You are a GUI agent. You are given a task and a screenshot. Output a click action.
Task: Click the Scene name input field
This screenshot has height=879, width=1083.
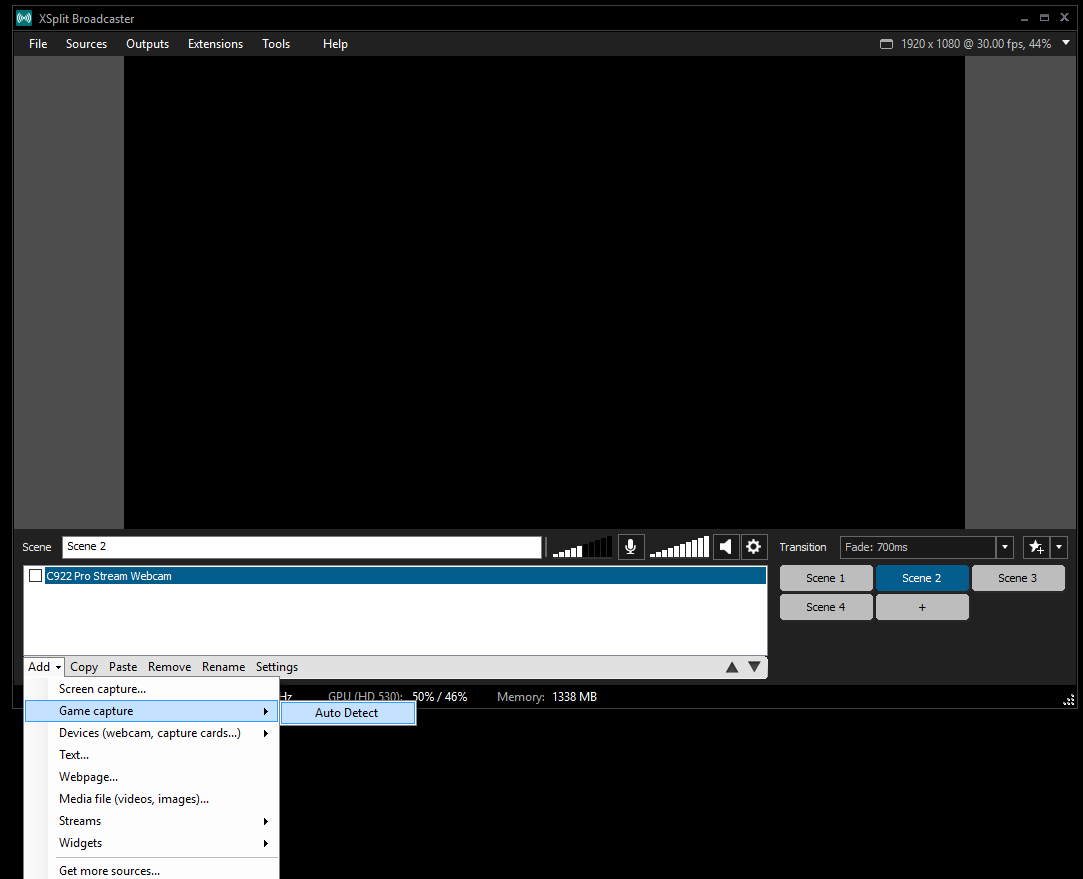[x=302, y=547]
